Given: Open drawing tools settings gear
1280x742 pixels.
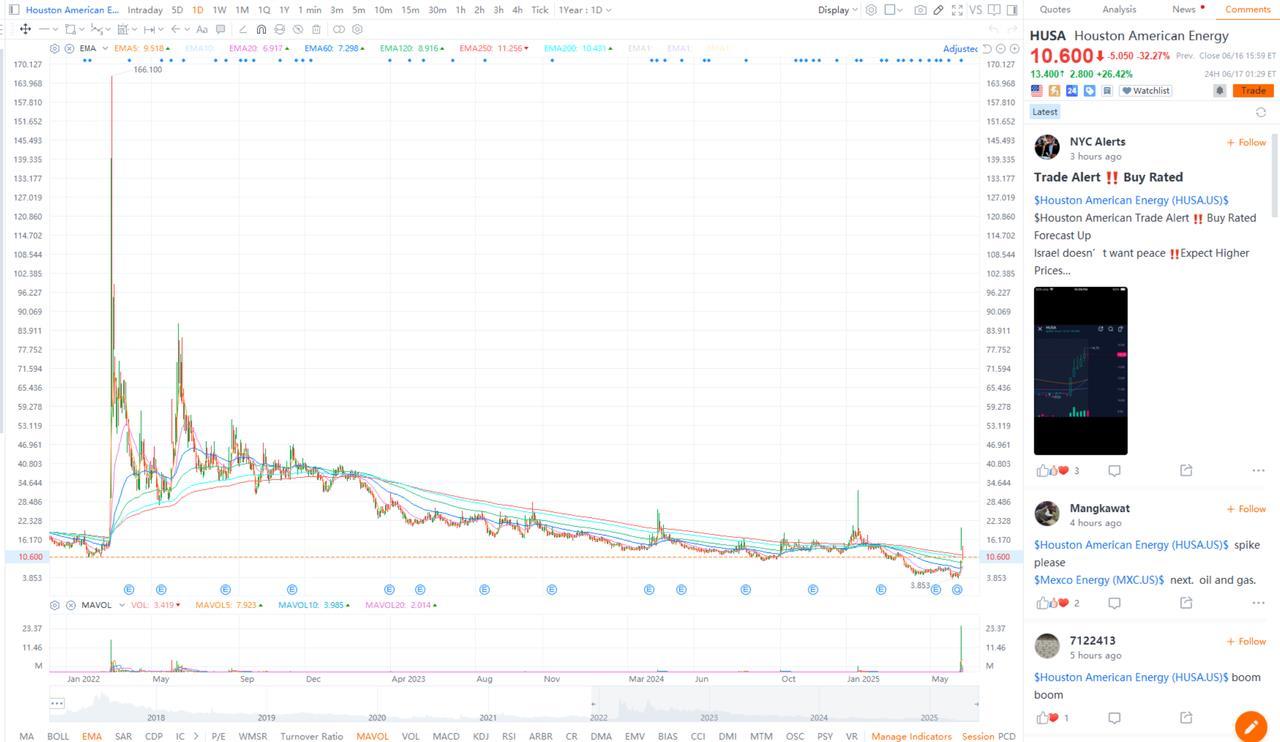Looking at the screenshot, I should point(357,29).
